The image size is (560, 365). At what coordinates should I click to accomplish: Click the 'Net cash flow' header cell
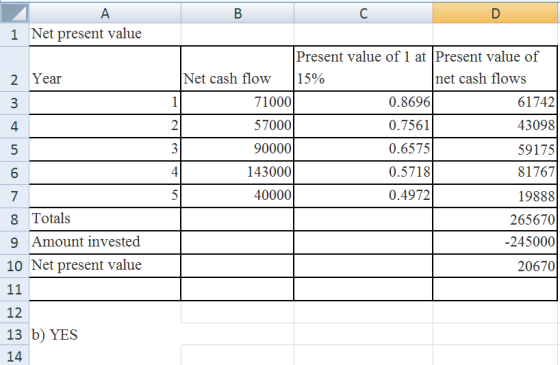[x=237, y=68]
